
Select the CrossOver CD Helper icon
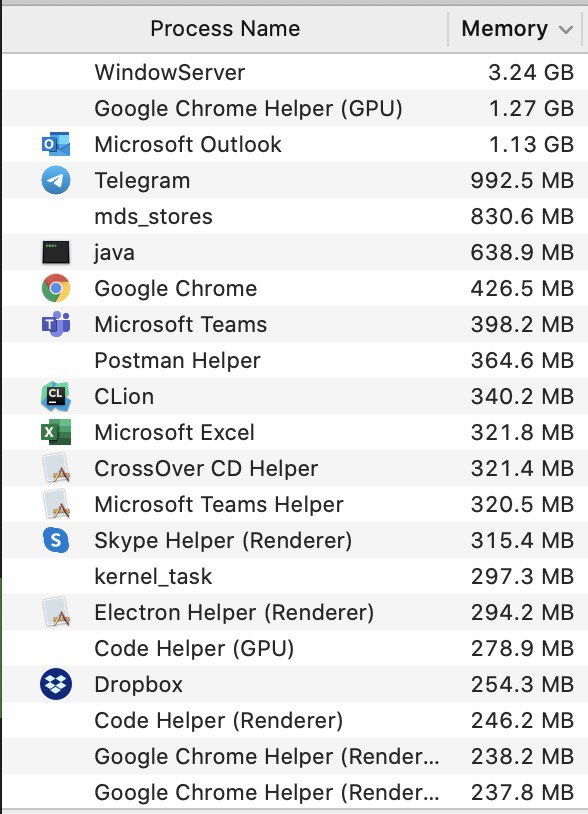(x=56, y=468)
